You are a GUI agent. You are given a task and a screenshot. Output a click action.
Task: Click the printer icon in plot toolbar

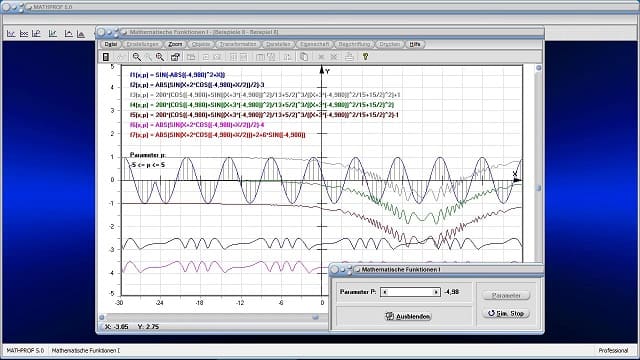[349, 57]
